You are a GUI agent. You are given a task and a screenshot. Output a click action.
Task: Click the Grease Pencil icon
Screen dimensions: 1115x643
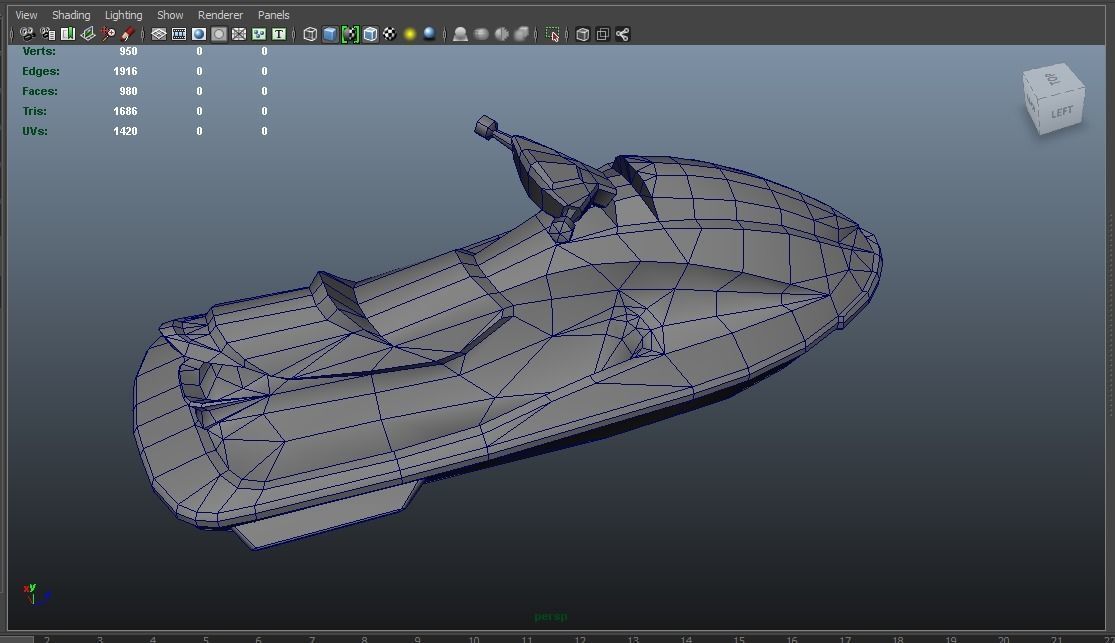coord(127,34)
